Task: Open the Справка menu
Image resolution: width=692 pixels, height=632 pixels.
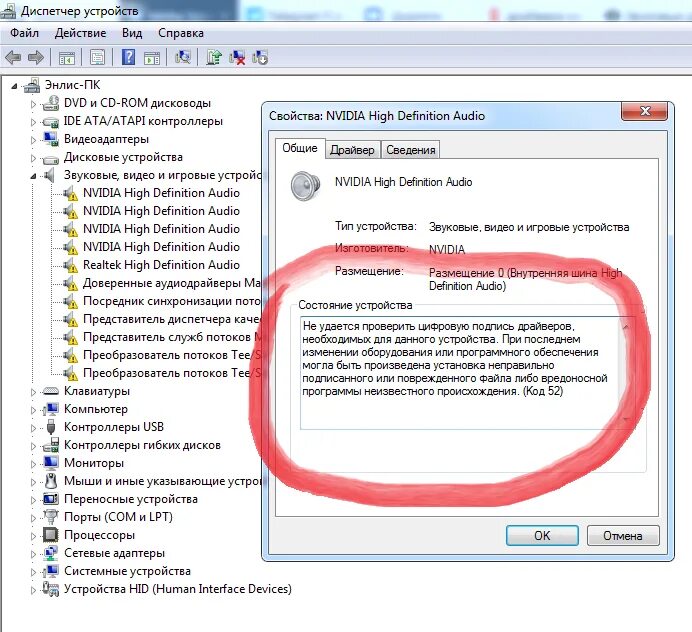Action: pos(181,33)
